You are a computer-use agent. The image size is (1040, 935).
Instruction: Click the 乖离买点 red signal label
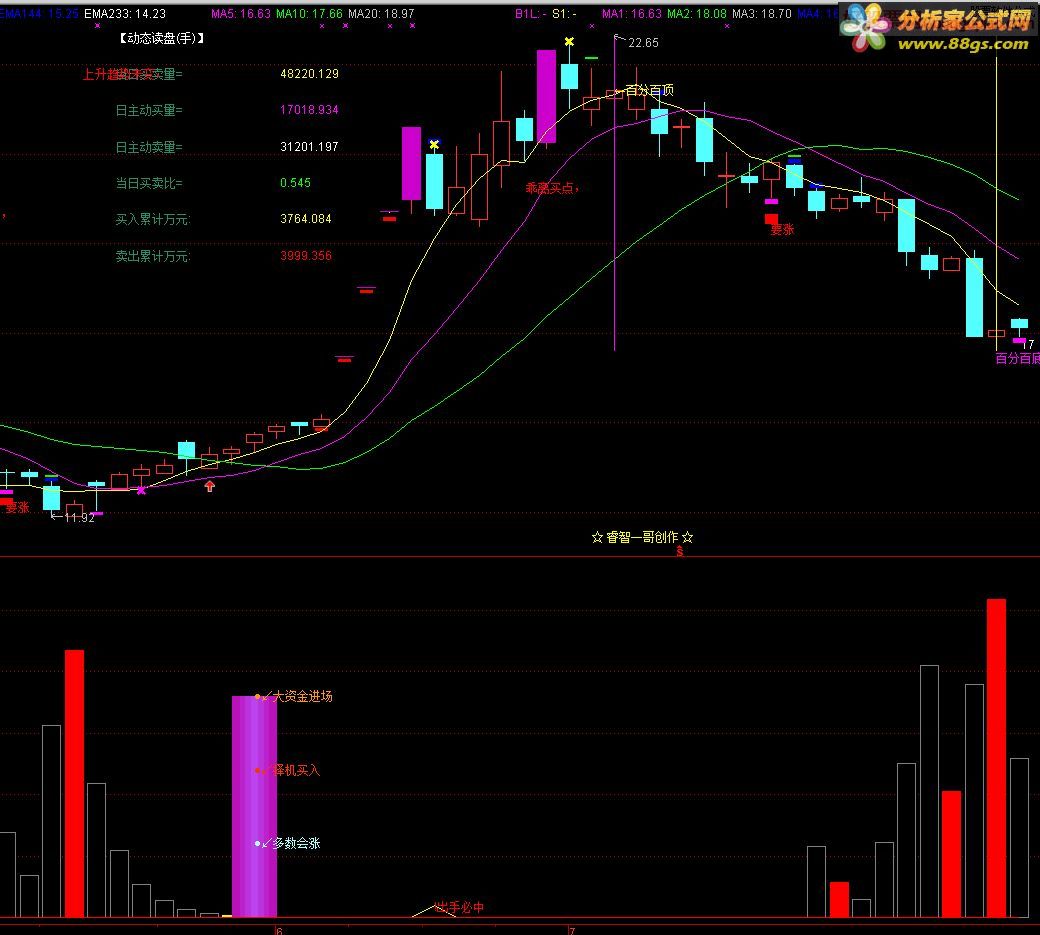pyautogui.click(x=551, y=188)
